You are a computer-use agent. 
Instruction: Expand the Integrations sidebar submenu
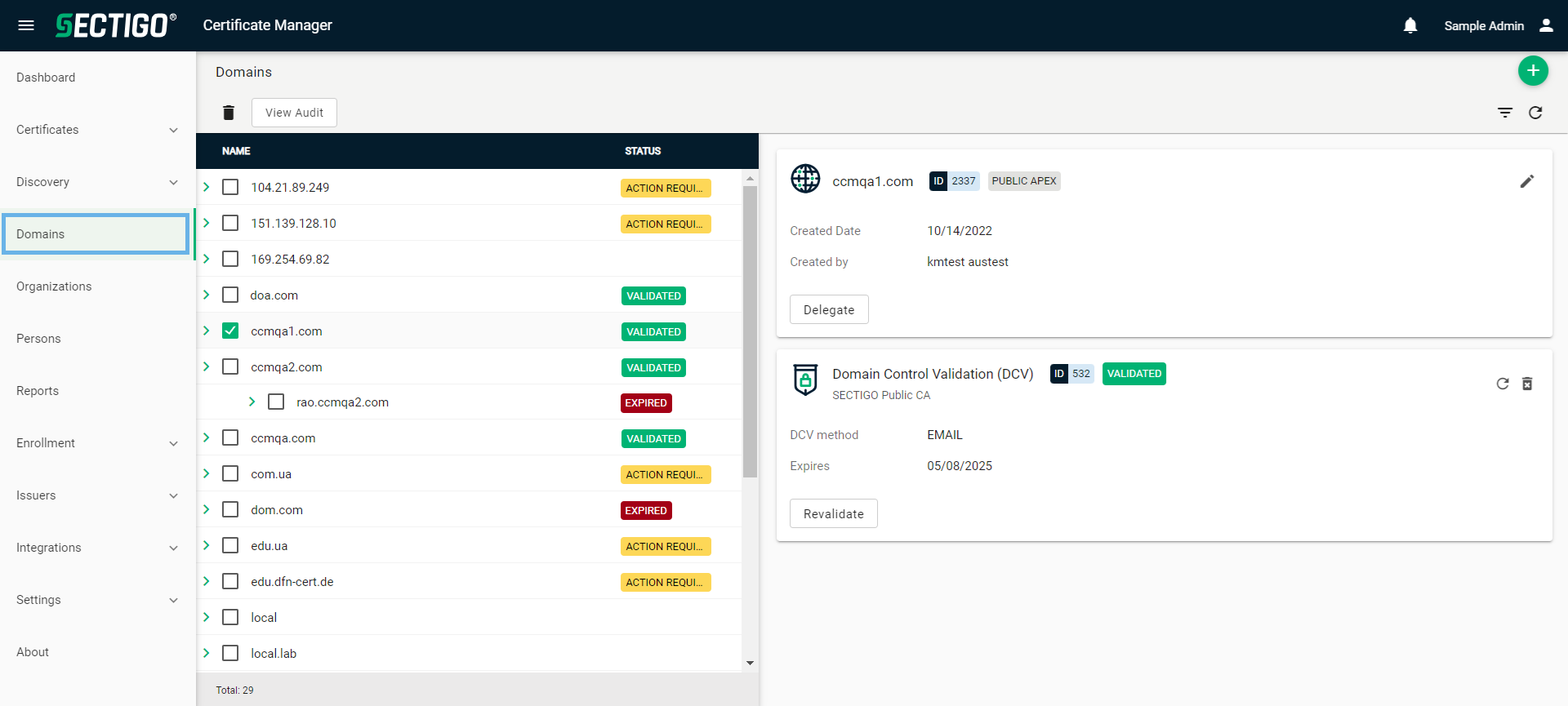click(173, 548)
